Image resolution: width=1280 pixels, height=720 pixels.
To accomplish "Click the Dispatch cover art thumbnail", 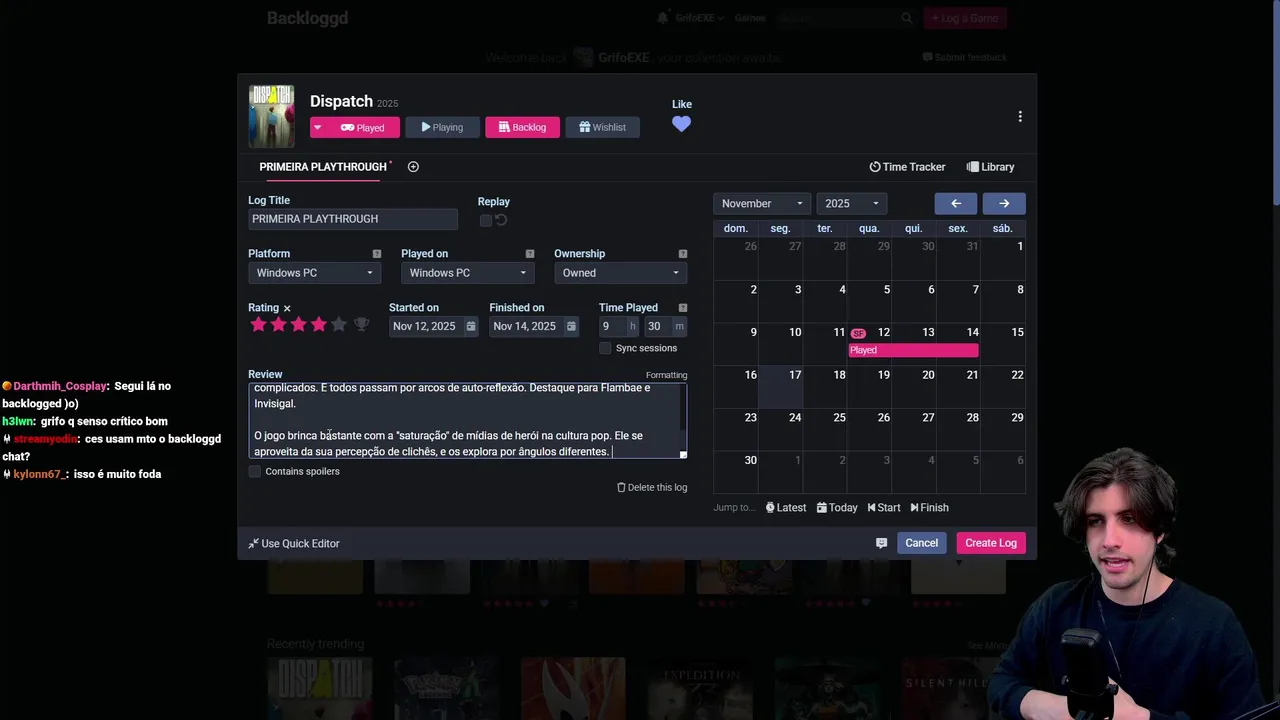I will click(x=271, y=116).
